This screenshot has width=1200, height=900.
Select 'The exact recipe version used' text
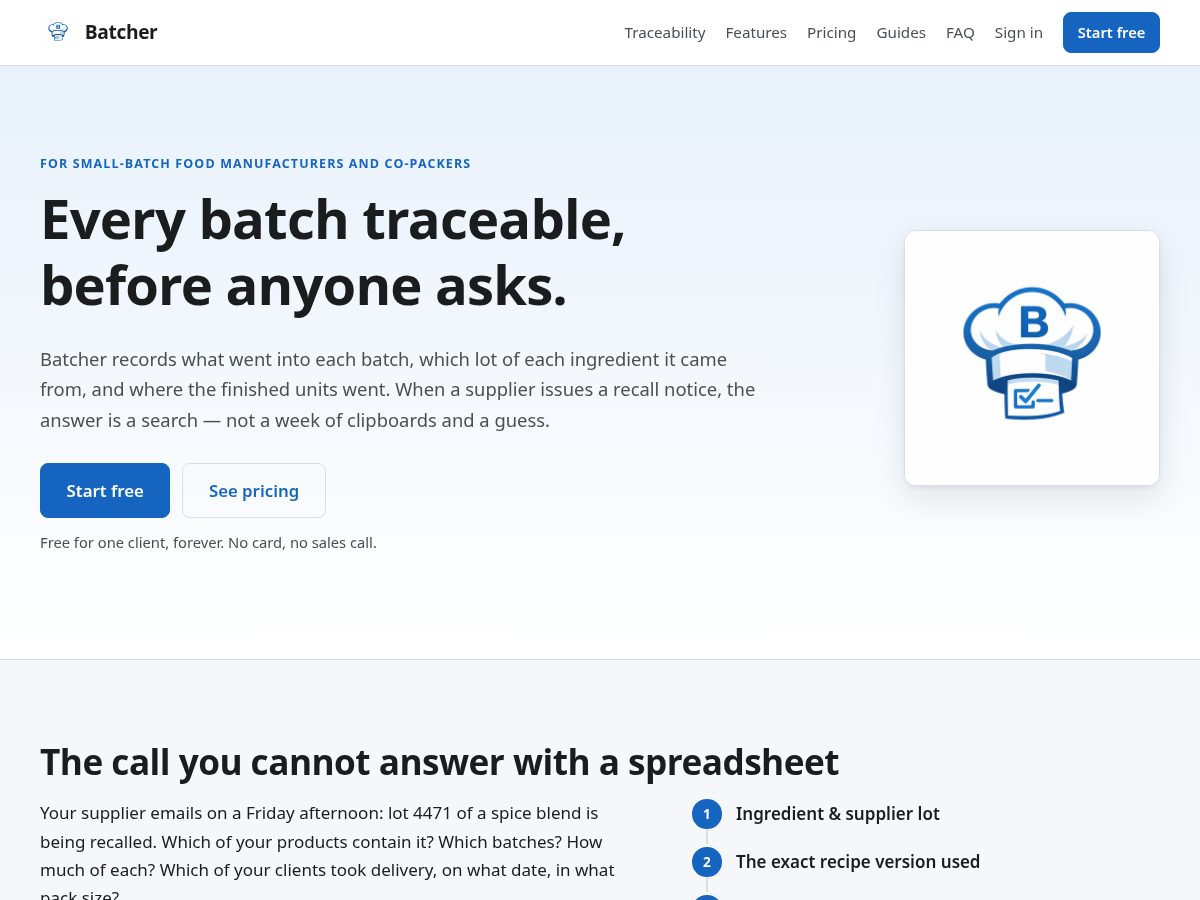coord(858,862)
